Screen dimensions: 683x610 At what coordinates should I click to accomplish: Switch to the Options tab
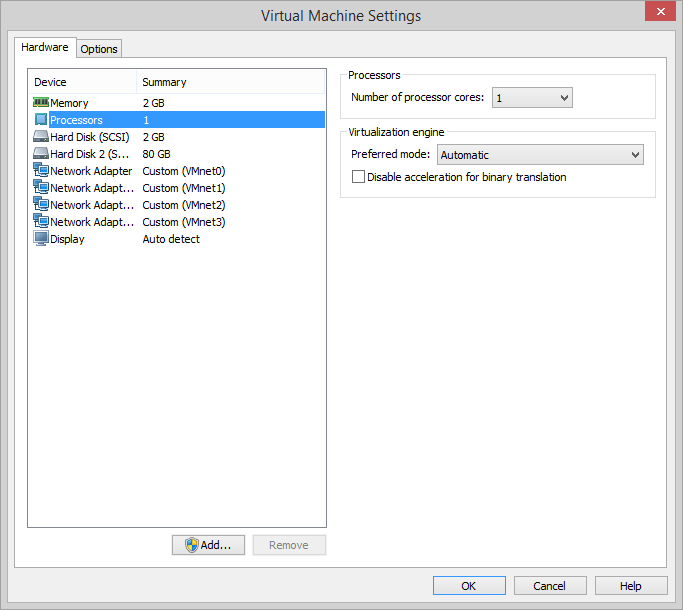pyautogui.click(x=99, y=49)
